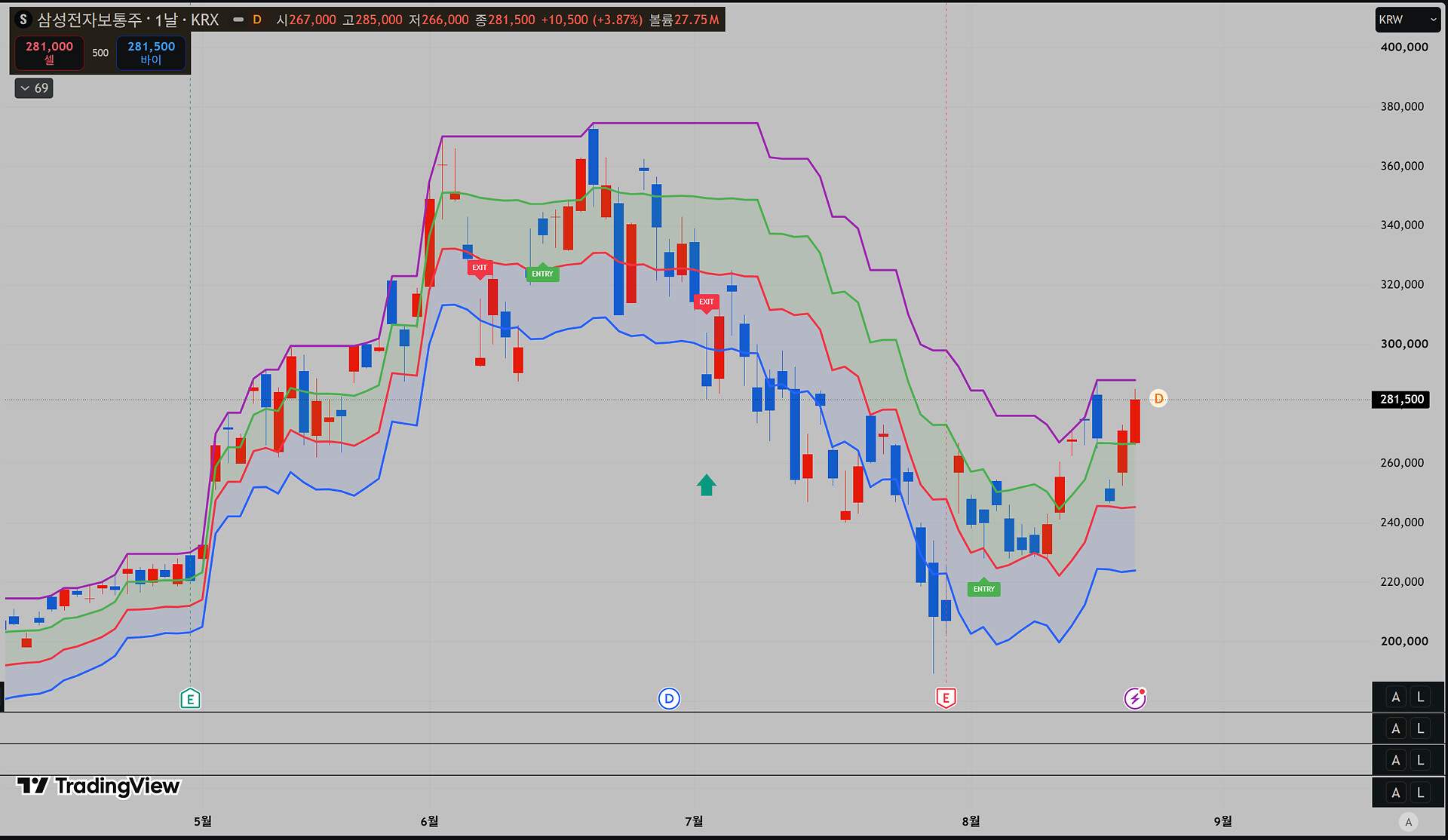Image resolution: width=1448 pixels, height=840 pixels.
Task: Open the KRW currency dropdown
Action: coord(1407,20)
